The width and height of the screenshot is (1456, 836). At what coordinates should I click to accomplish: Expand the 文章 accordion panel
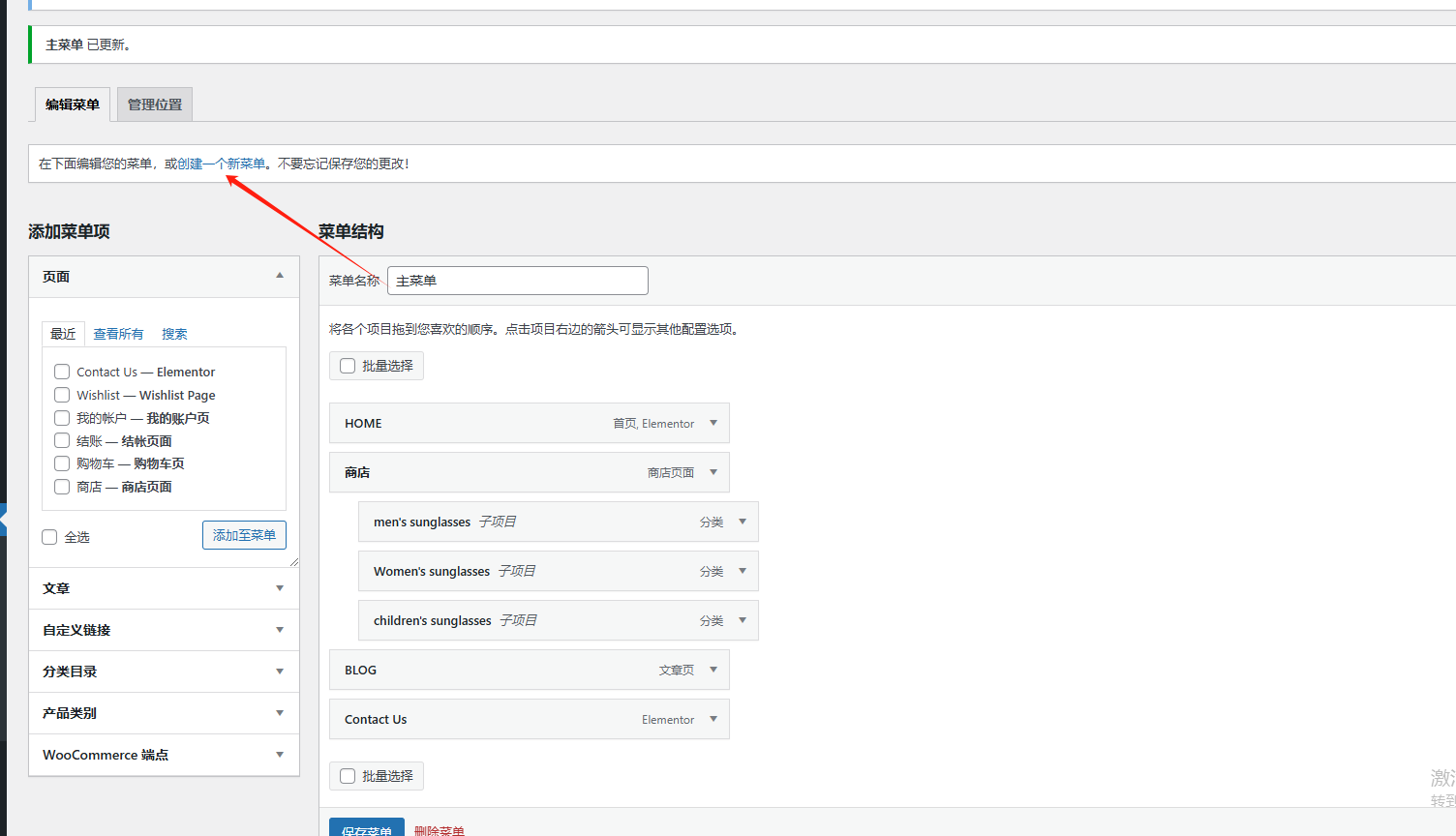pos(280,587)
